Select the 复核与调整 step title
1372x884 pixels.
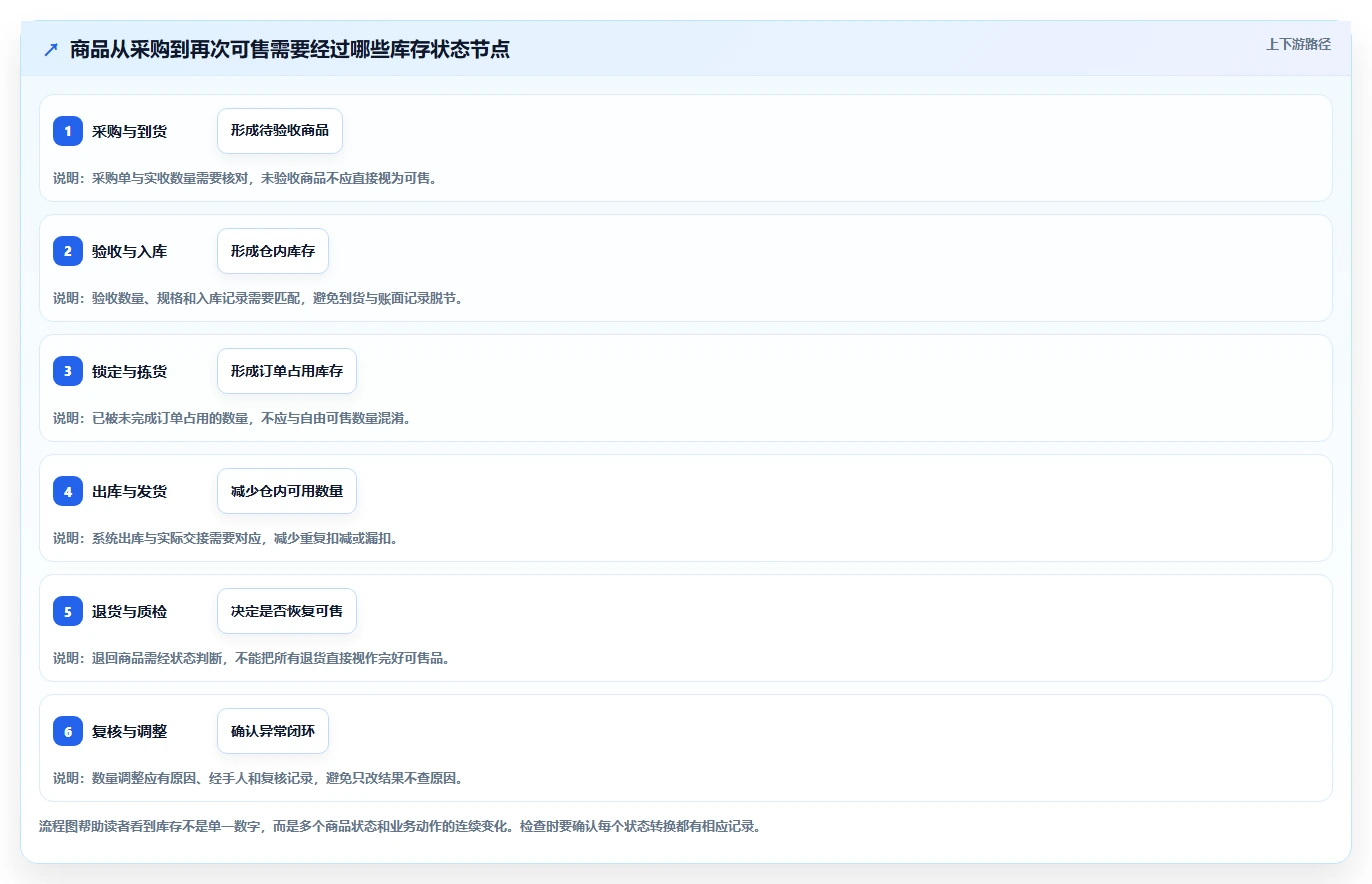click(129, 731)
